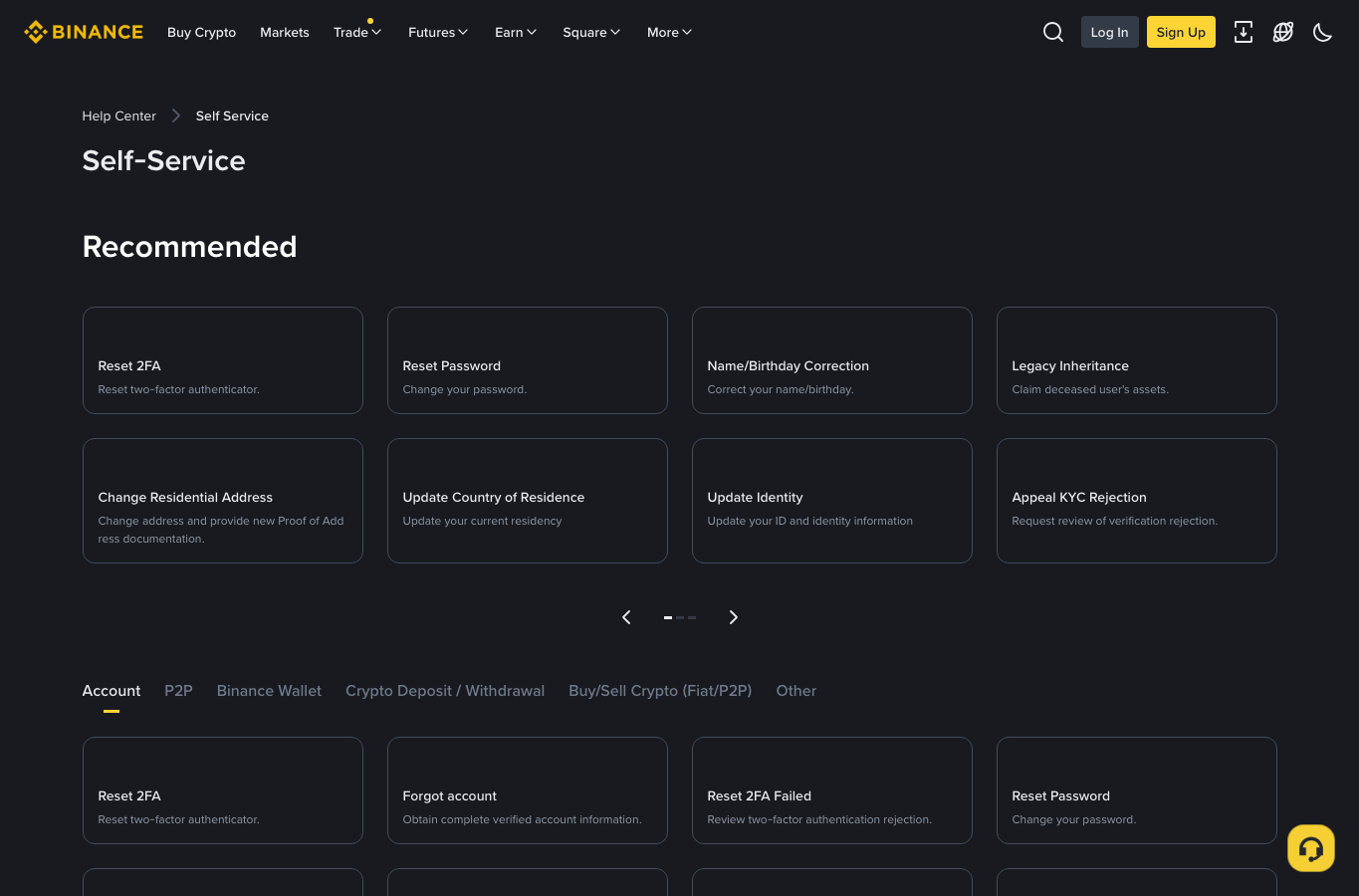Open the Help Center breadcrumb link

tap(118, 115)
